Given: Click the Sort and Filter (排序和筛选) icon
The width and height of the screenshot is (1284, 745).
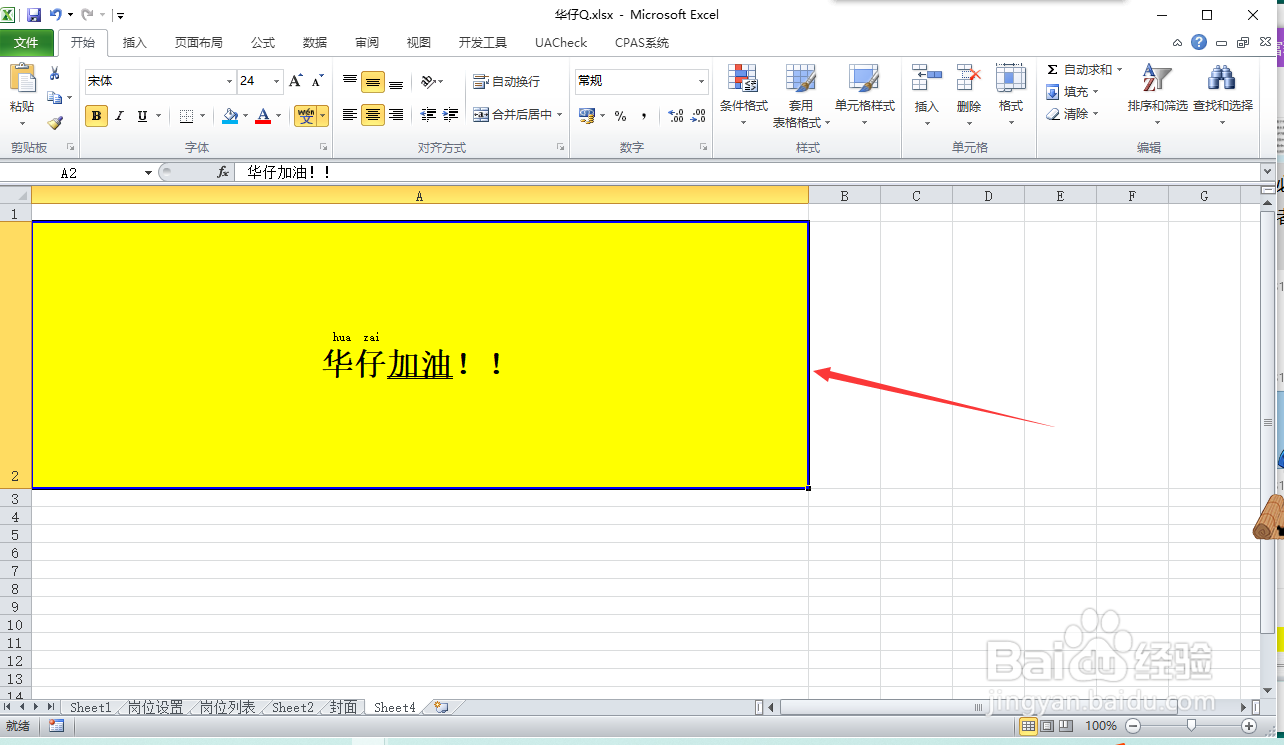Looking at the screenshot, I should (x=1157, y=79).
